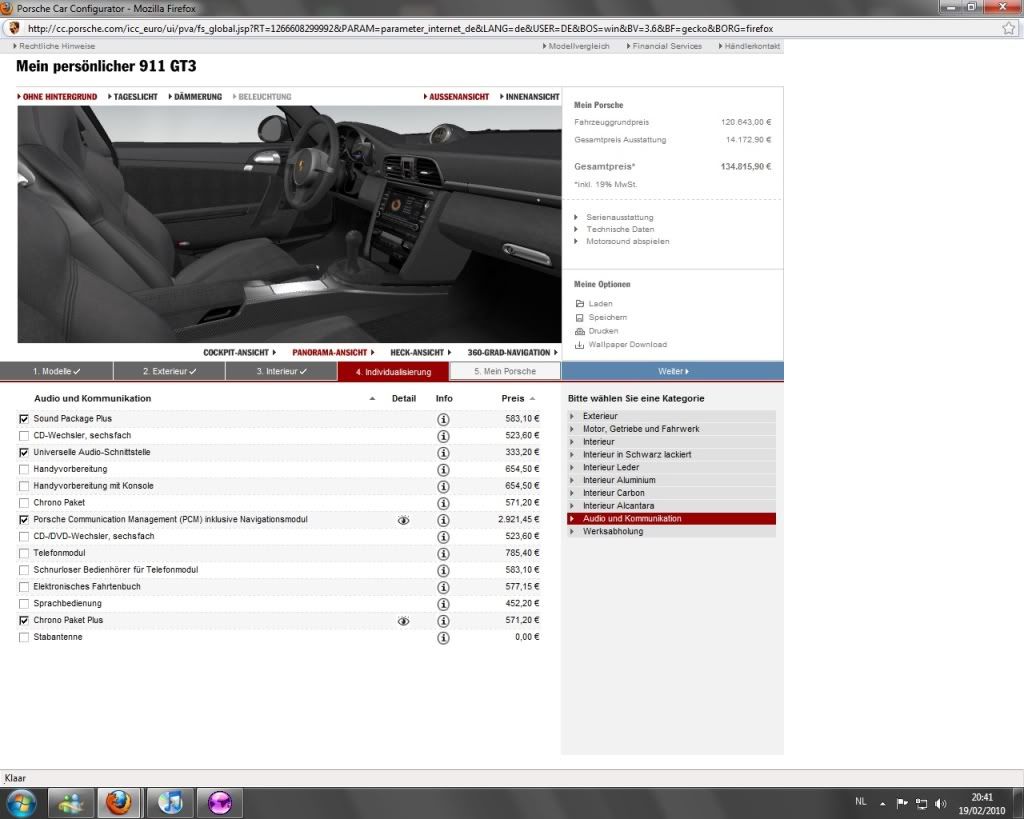This screenshot has width=1024, height=819.
Task: Click the Laden folder icon
Action: pyautogui.click(x=580, y=304)
